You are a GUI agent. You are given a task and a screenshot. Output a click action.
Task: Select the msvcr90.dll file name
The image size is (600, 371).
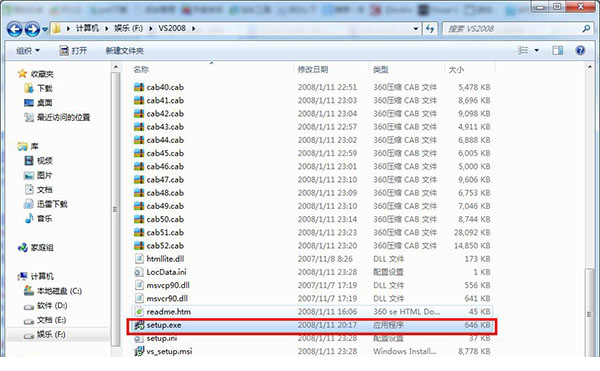click(x=167, y=298)
